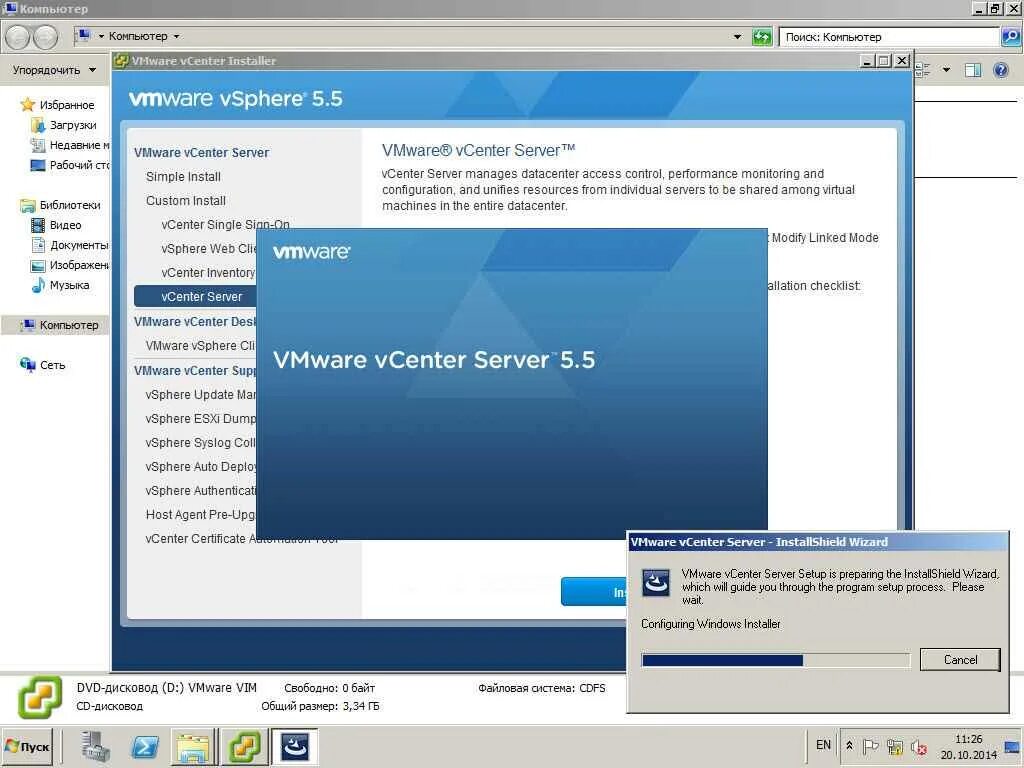Click the running VMware setup taskbar icon
Image resolution: width=1024 pixels, height=768 pixels.
point(295,746)
